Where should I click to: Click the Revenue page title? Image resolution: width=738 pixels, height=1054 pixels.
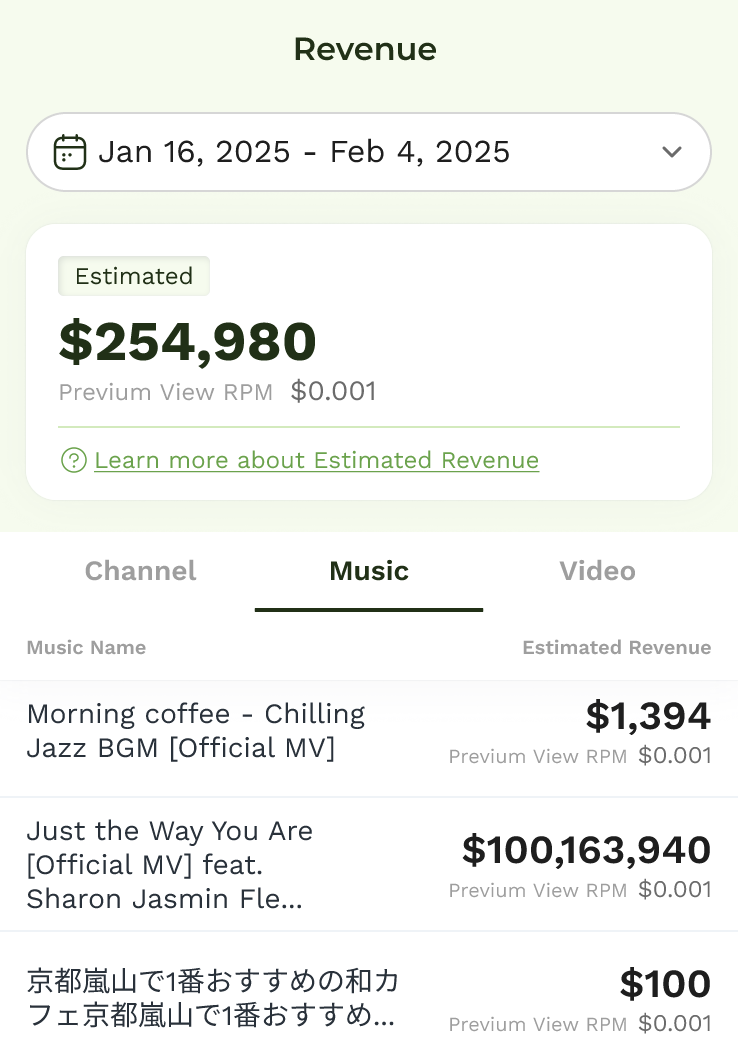click(365, 49)
